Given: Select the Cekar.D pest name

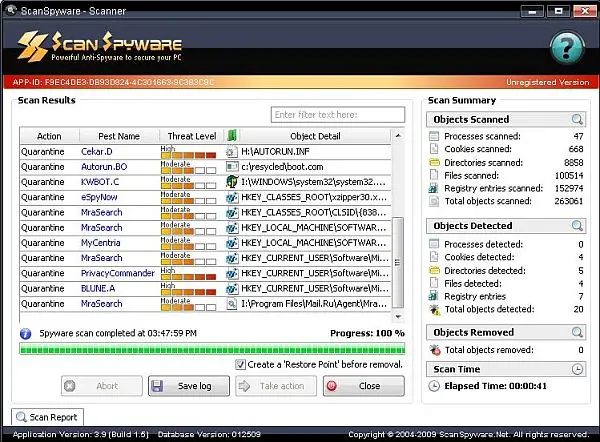Looking at the screenshot, I should (97, 152).
